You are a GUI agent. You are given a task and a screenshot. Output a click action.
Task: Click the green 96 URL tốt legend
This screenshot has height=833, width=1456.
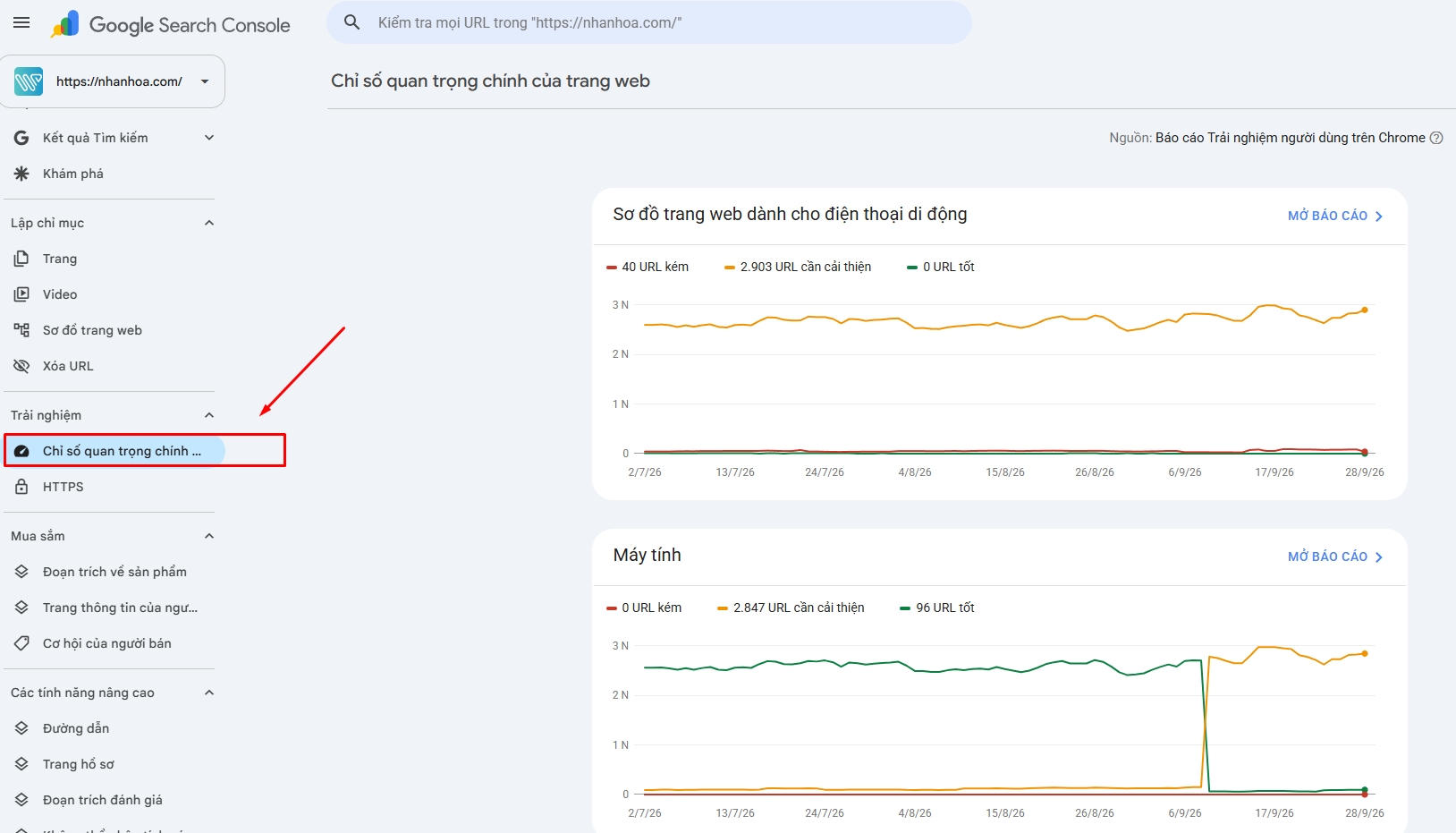937,608
